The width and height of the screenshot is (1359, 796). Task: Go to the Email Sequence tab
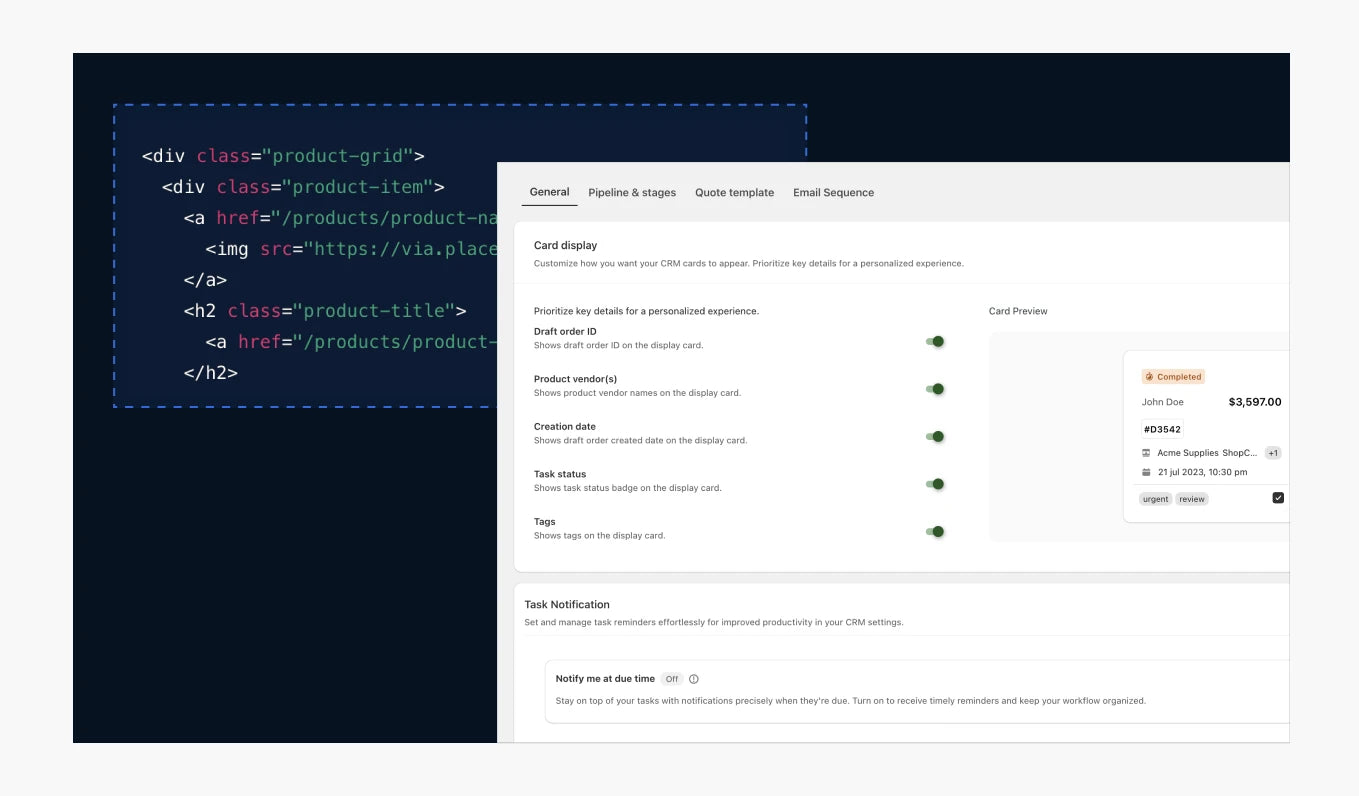pos(833,193)
